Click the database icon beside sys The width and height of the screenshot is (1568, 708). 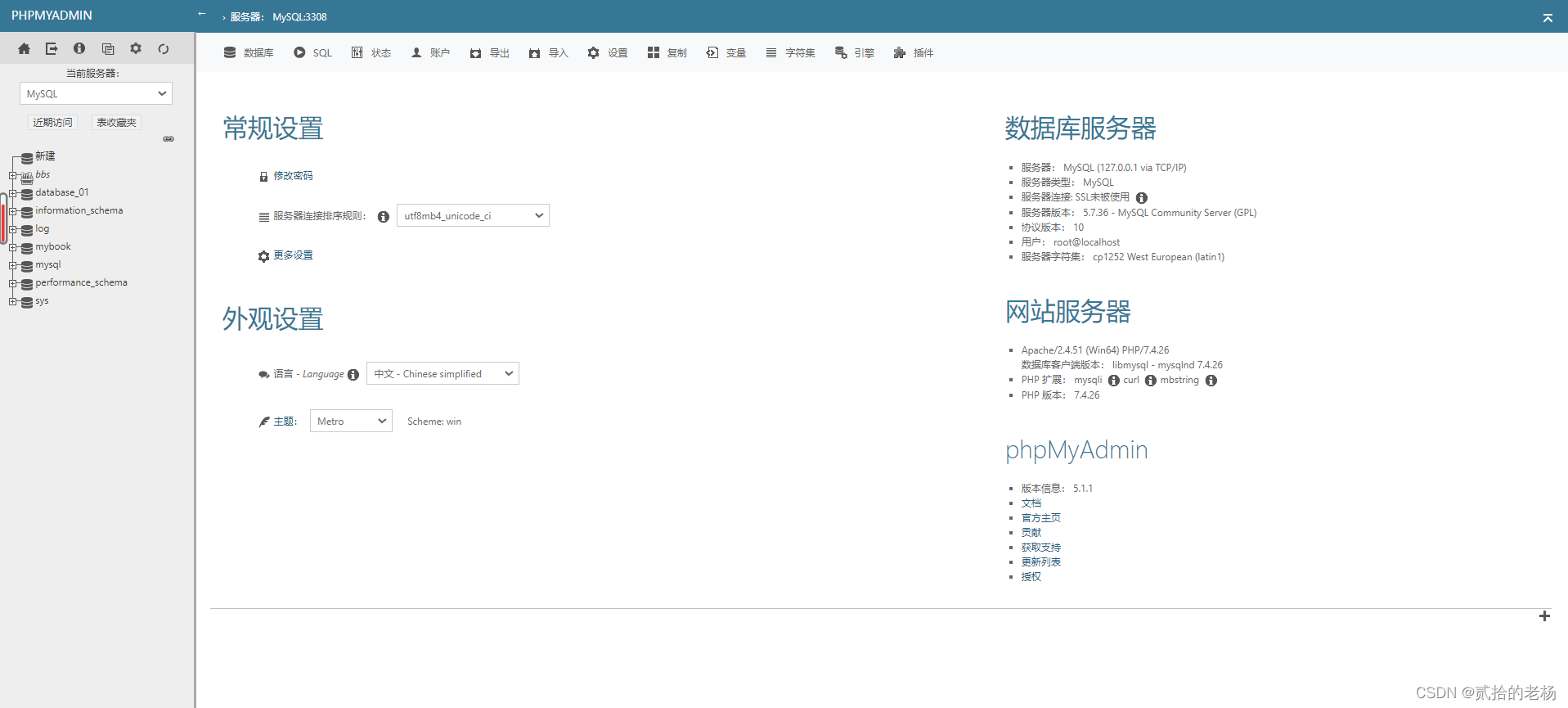tap(27, 302)
